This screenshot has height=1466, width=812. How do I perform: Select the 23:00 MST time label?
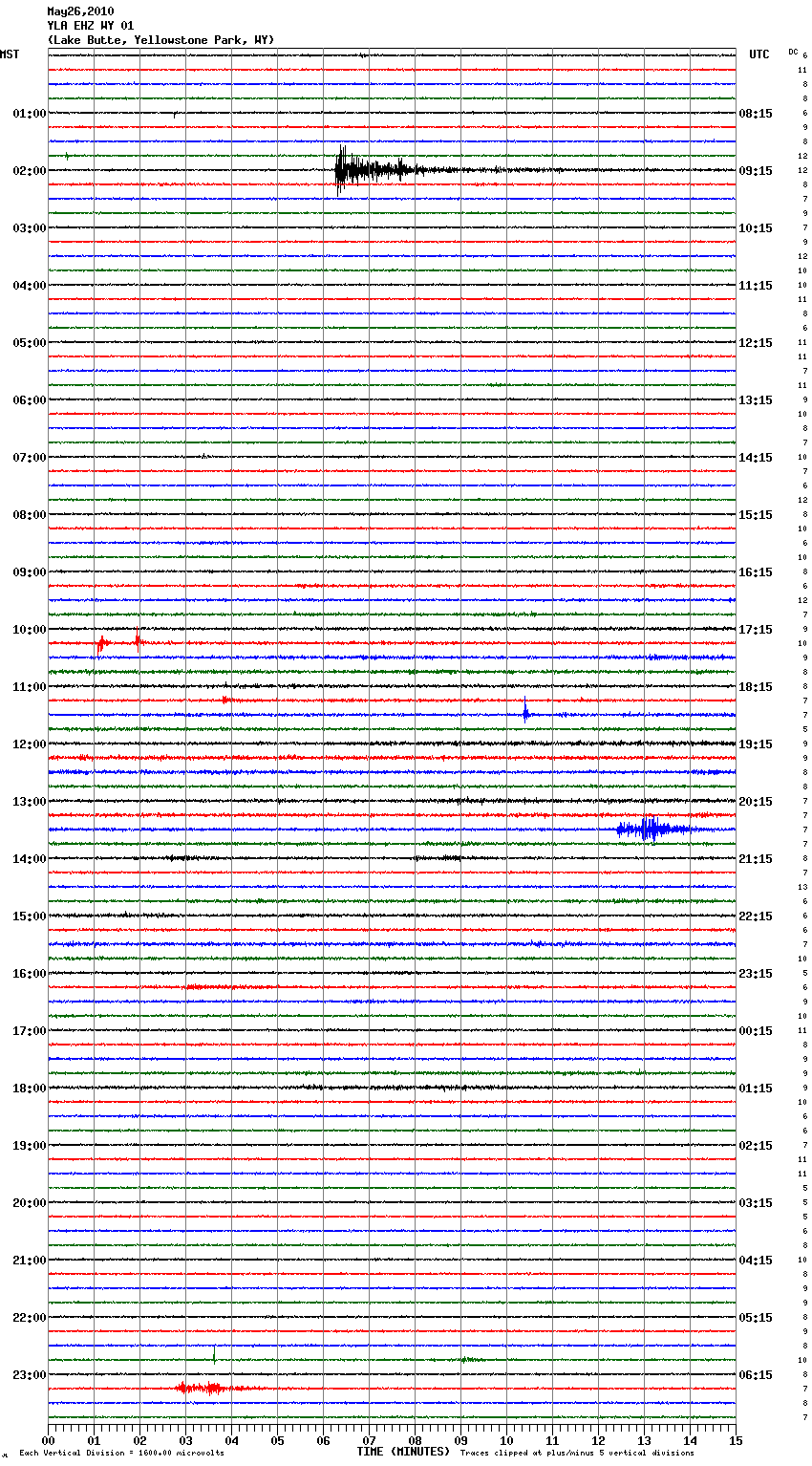[x=30, y=1375]
